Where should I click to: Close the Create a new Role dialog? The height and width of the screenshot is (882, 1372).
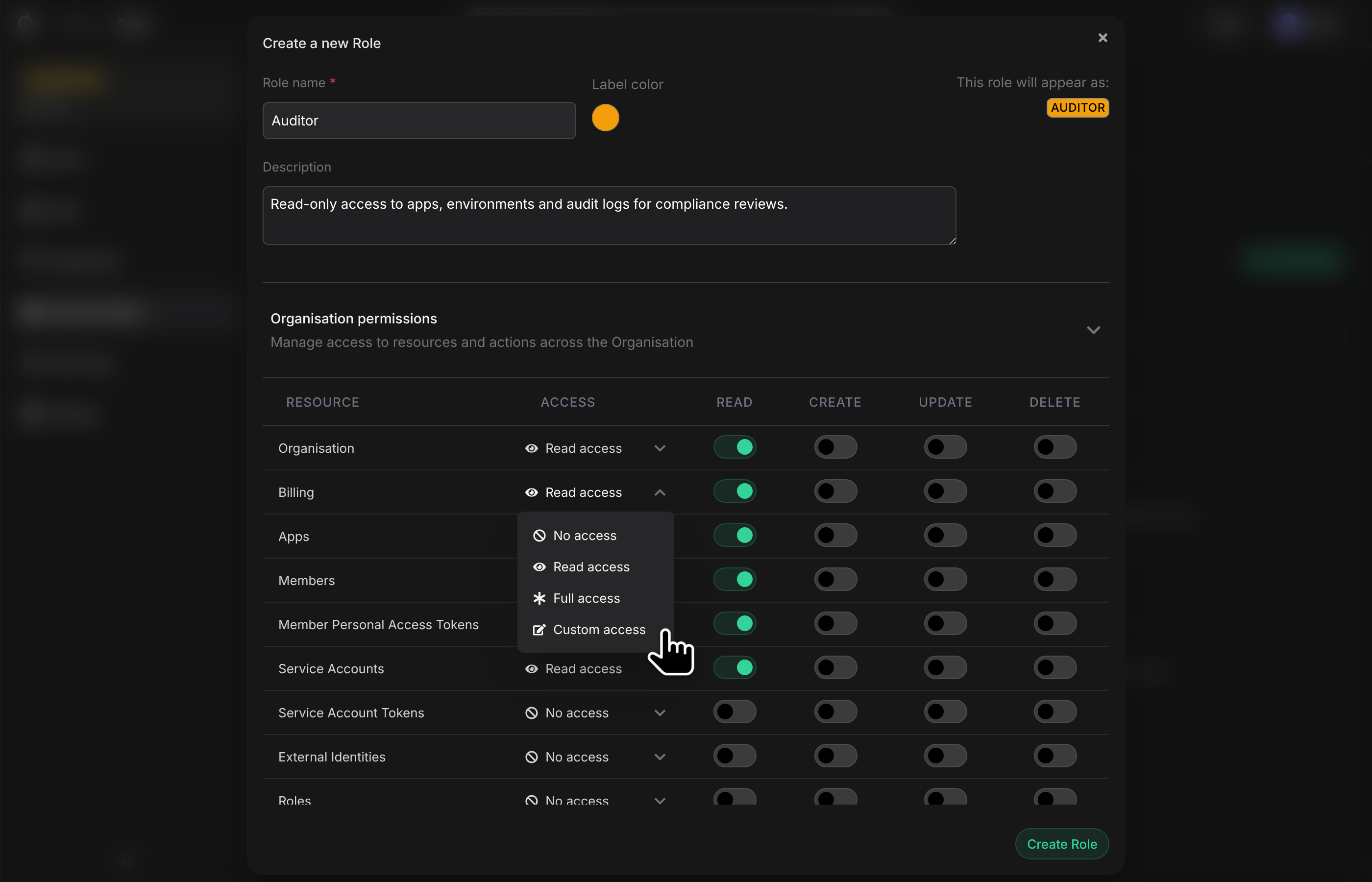(1102, 38)
